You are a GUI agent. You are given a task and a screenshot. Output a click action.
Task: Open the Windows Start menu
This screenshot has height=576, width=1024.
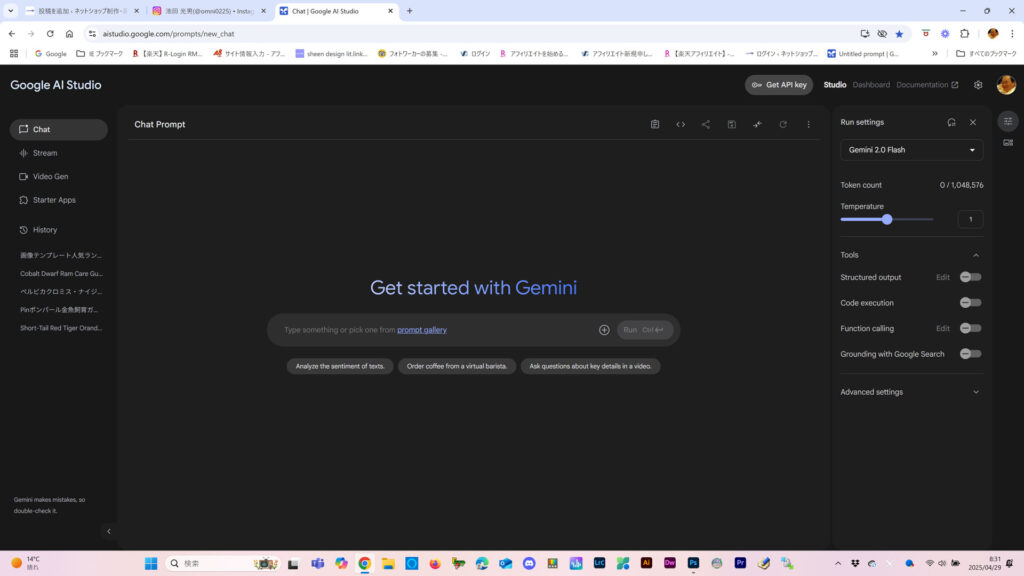pos(151,563)
